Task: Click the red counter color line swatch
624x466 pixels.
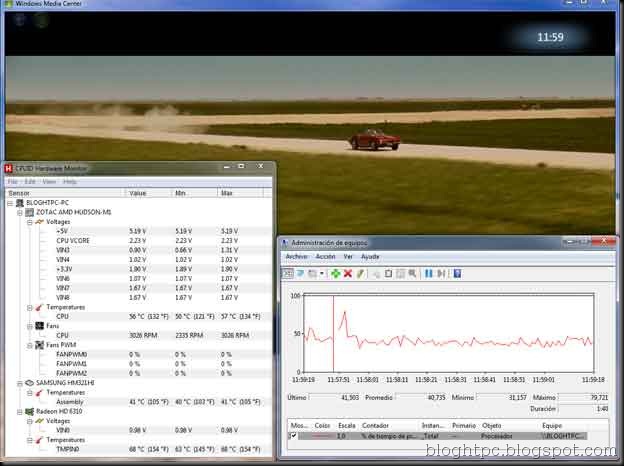Action: coord(322,436)
